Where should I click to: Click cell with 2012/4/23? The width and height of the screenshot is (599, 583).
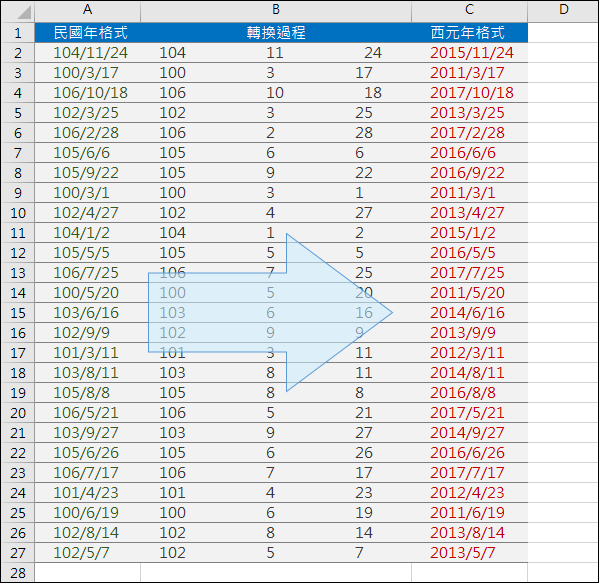pos(469,493)
